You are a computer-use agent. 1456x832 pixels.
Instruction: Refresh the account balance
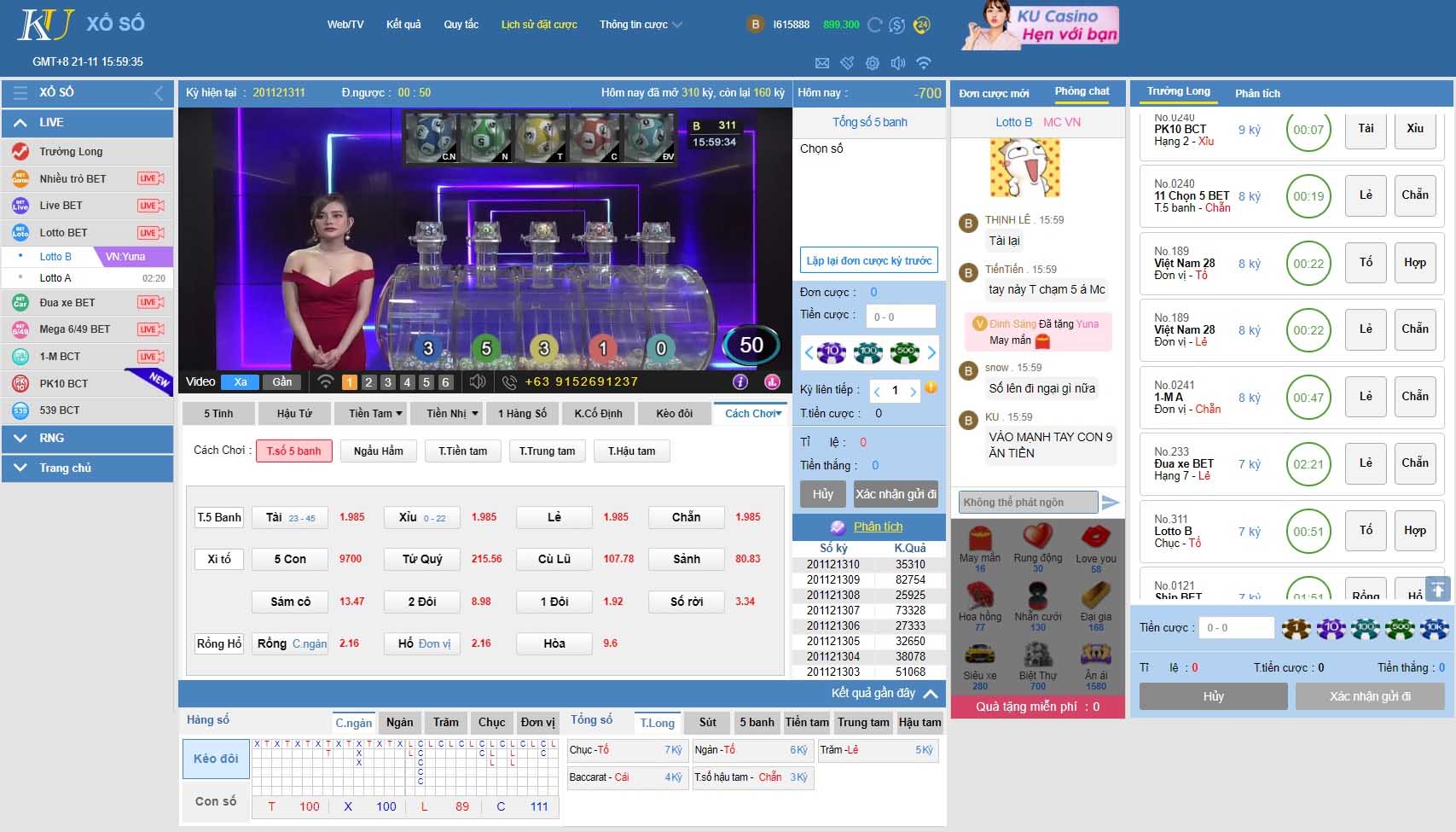click(x=874, y=25)
